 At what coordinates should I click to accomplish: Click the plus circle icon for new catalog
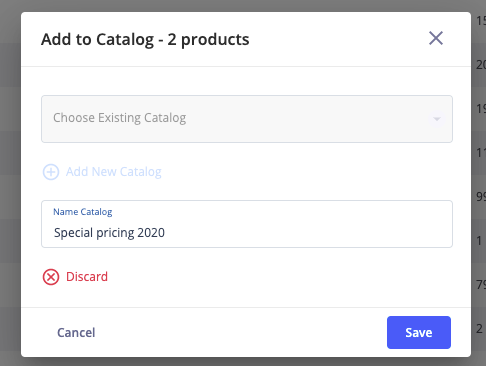pyautogui.click(x=51, y=172)
